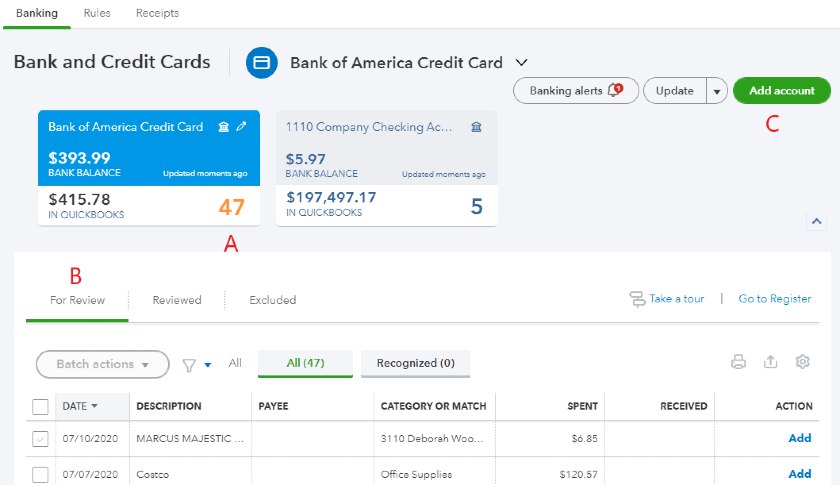
Task: Switch to the Banking tab
Action: [36, 13]
